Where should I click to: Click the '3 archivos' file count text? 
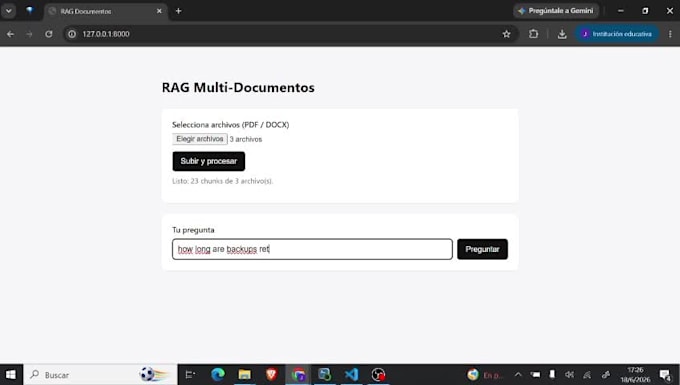(246, 139)
